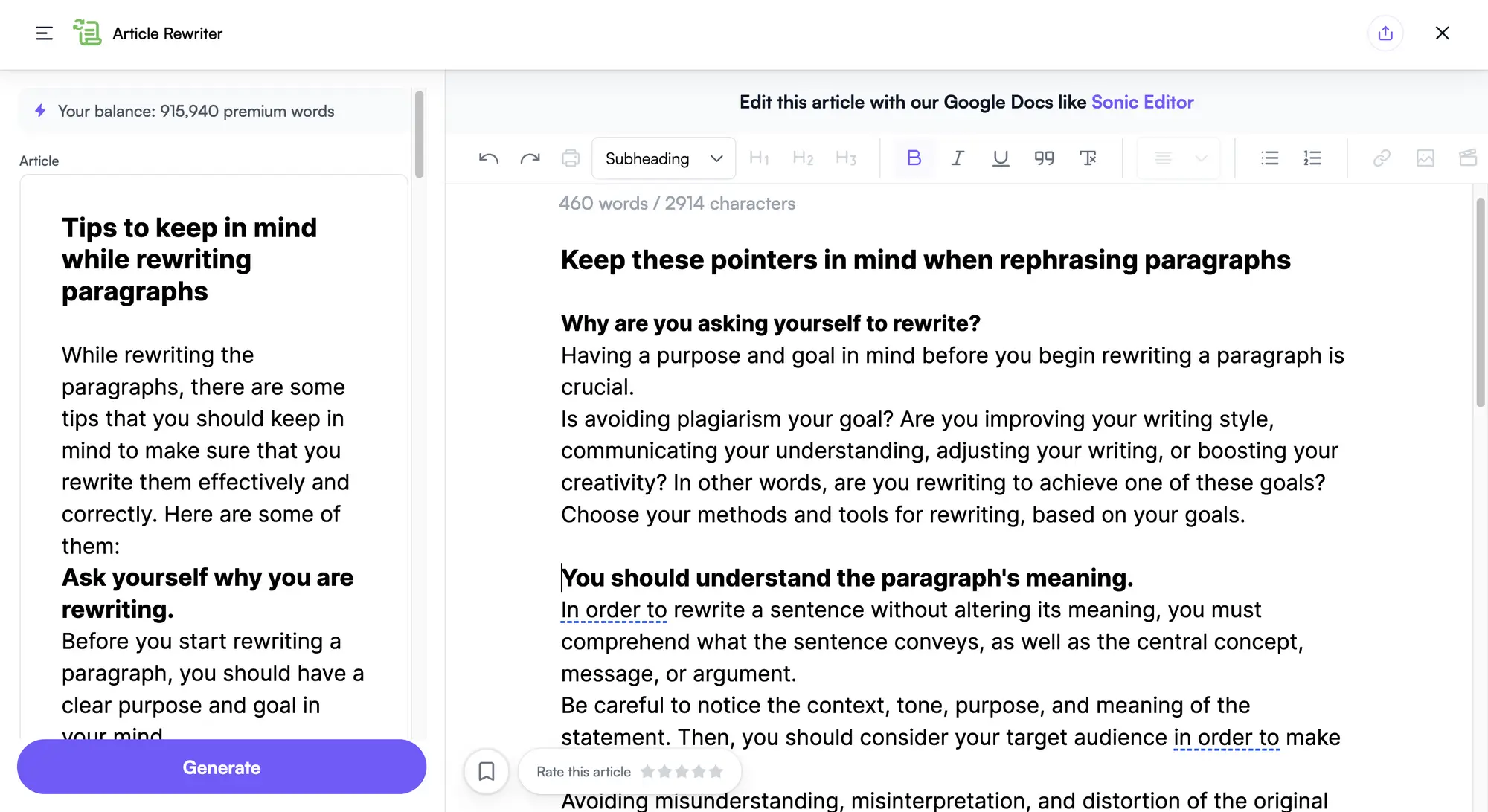
Task: Open the hamburger menu
Action: pyautogui.click(x=44, y=33)
